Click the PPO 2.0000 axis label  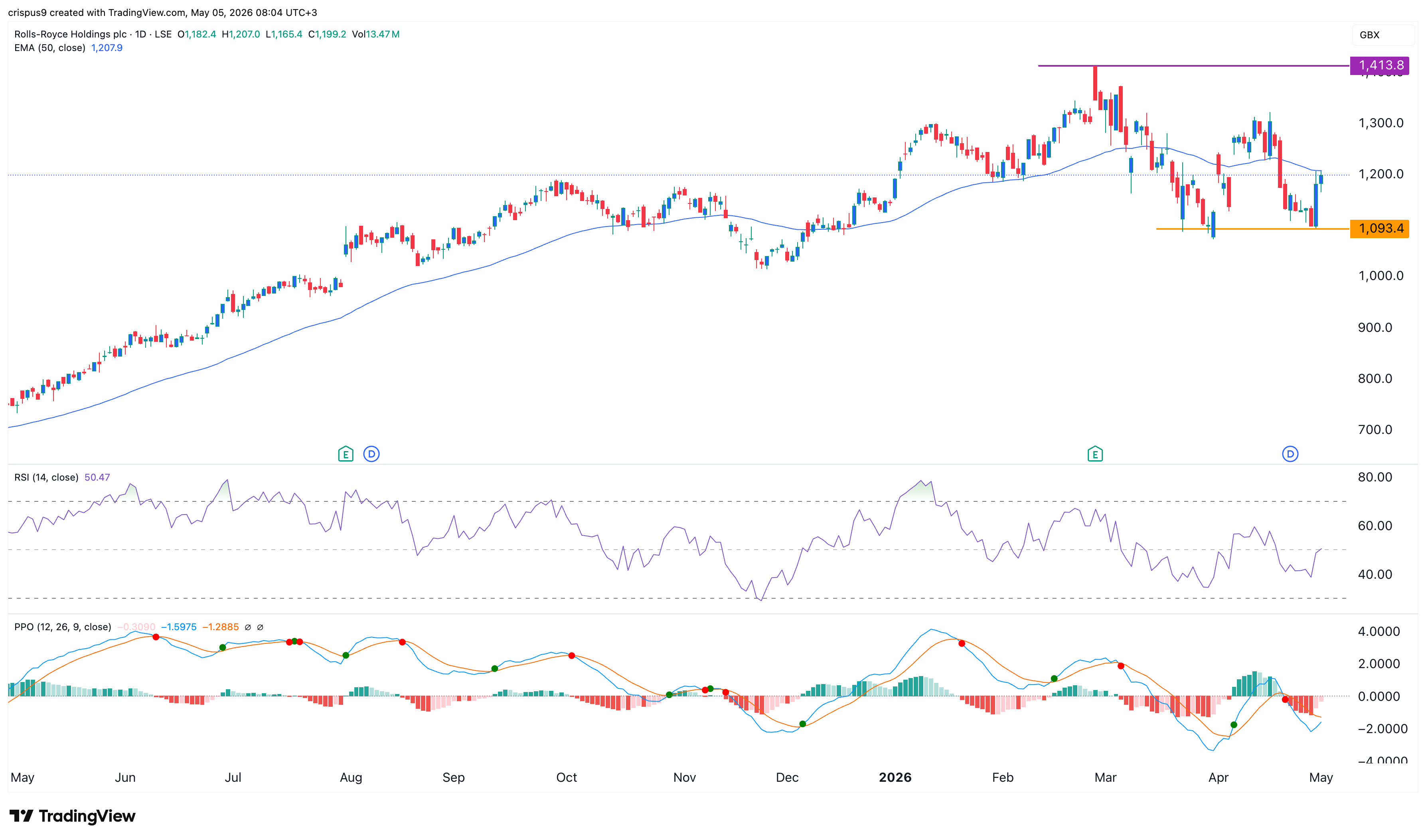point(1379,664)
